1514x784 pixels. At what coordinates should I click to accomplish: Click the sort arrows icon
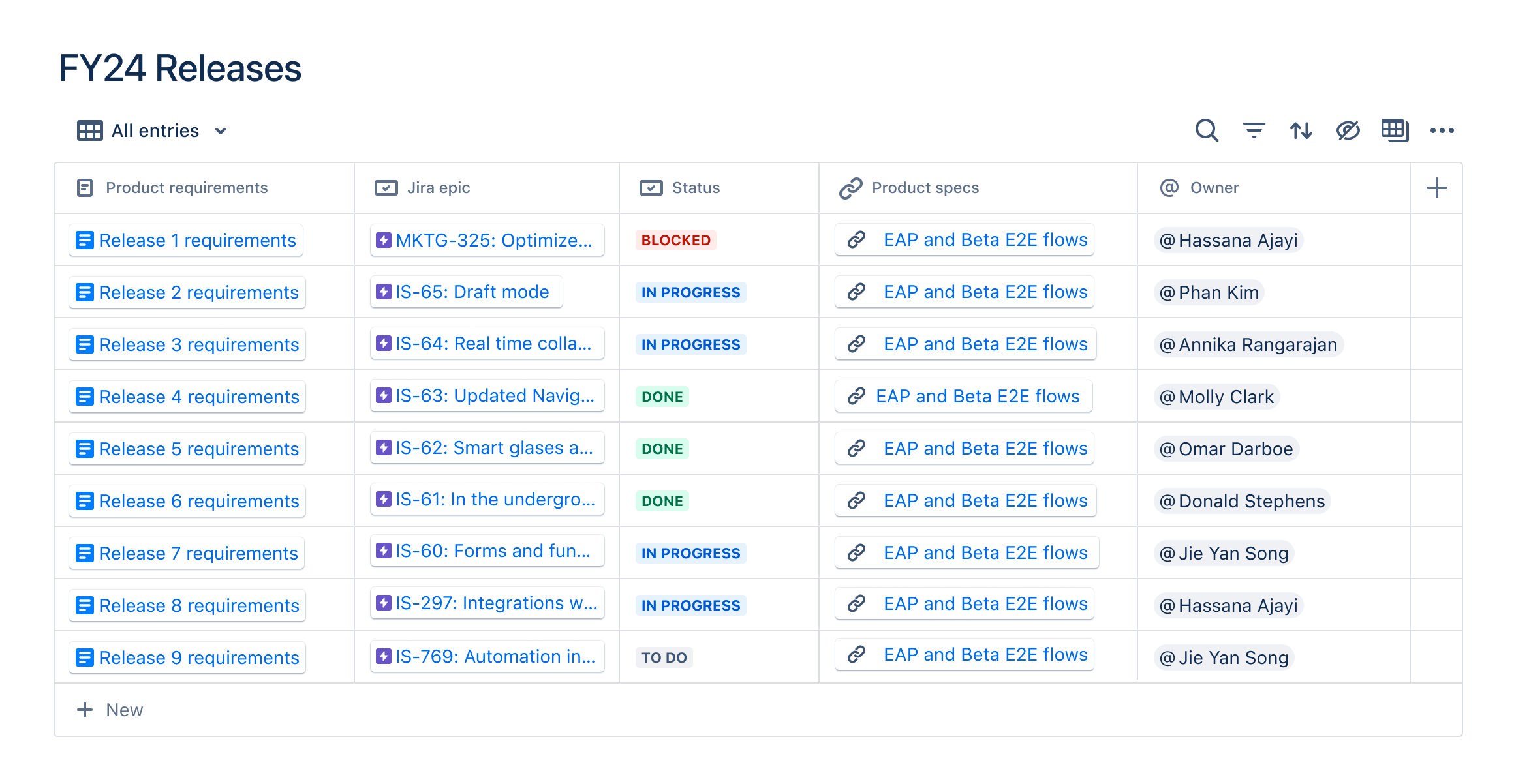point(1301,130)
